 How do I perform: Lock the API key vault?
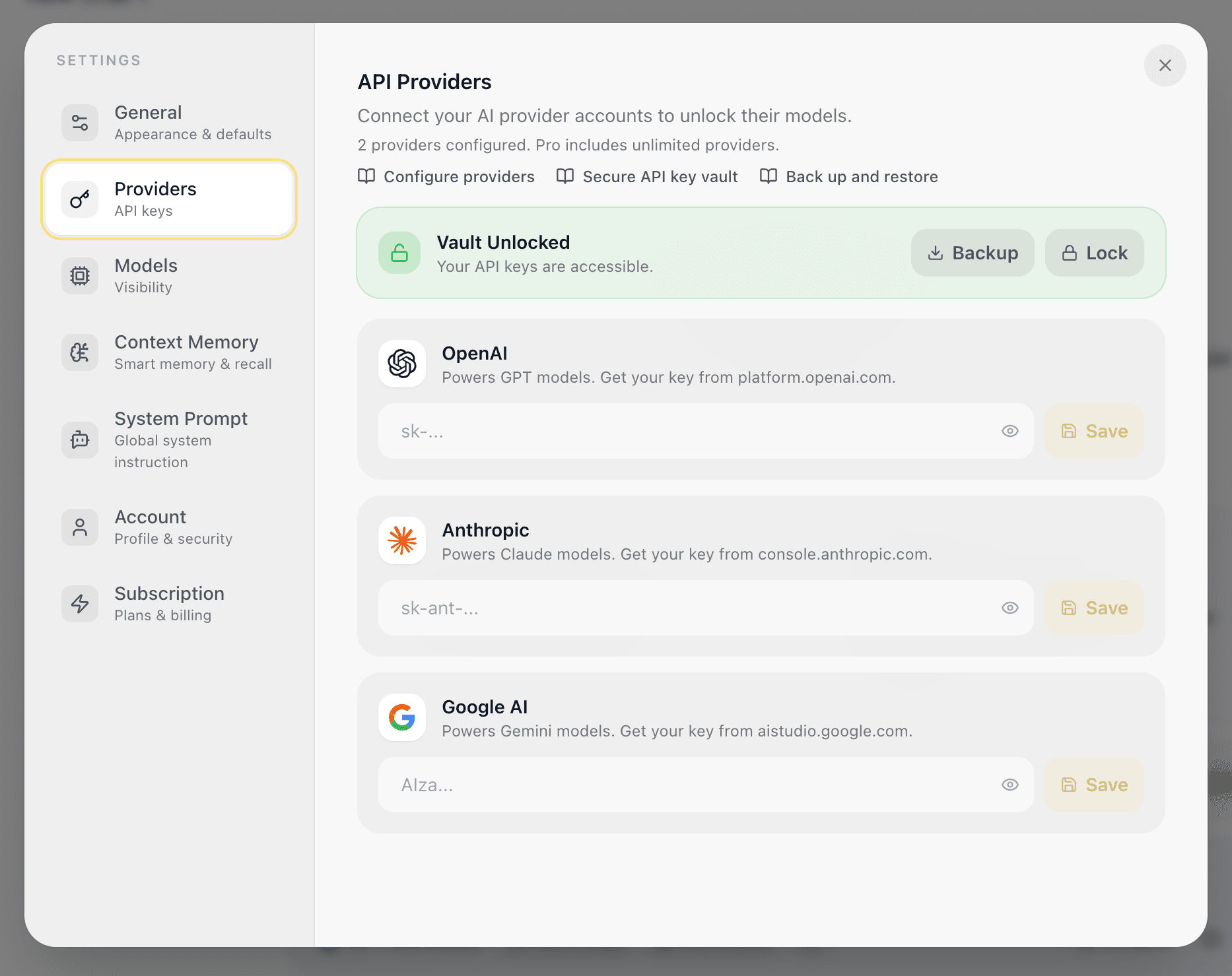point(1095,253)
